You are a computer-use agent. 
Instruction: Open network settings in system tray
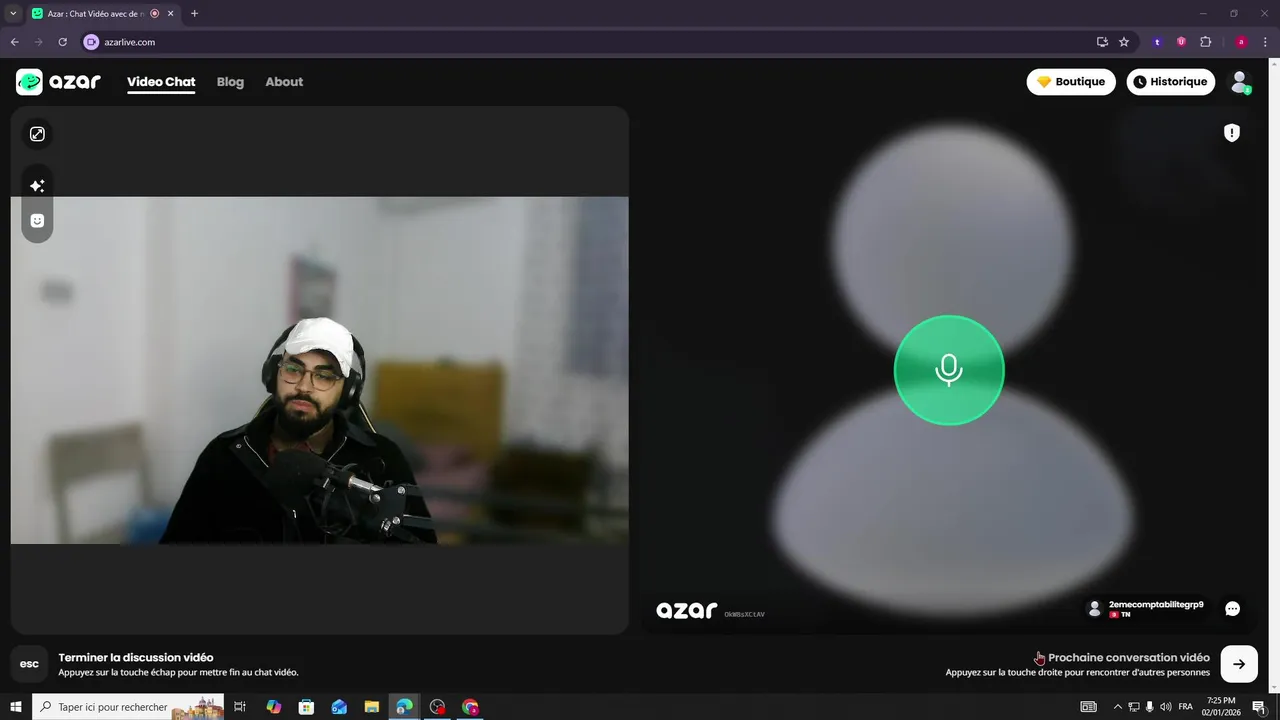[1134, 707]
